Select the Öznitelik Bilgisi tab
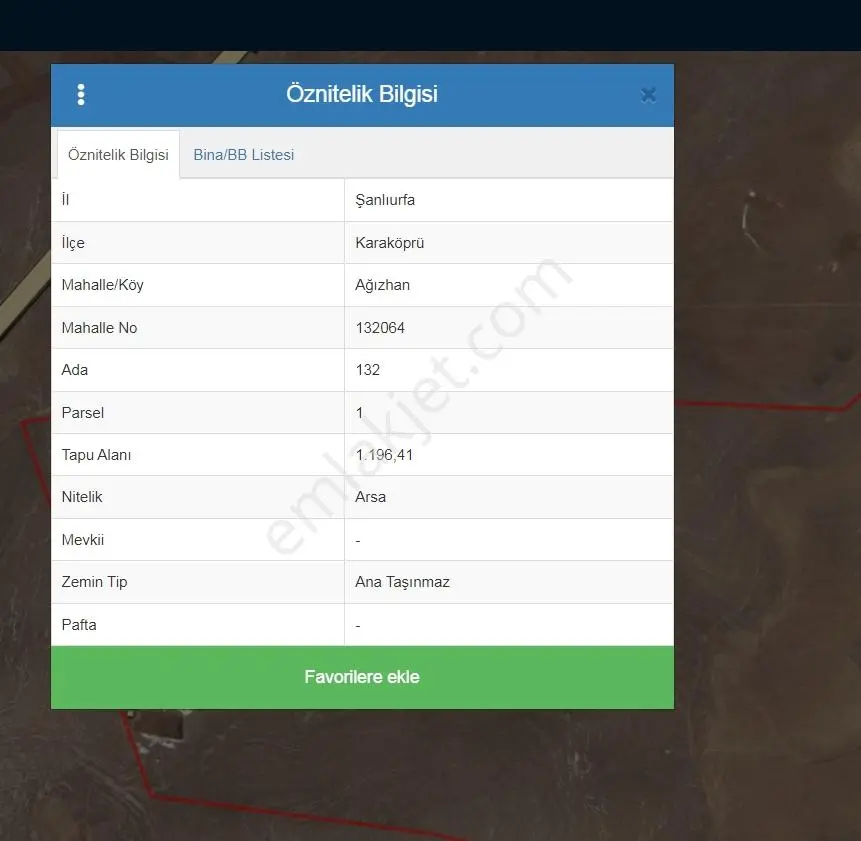The image size is (861, 841). pos(118,155)
